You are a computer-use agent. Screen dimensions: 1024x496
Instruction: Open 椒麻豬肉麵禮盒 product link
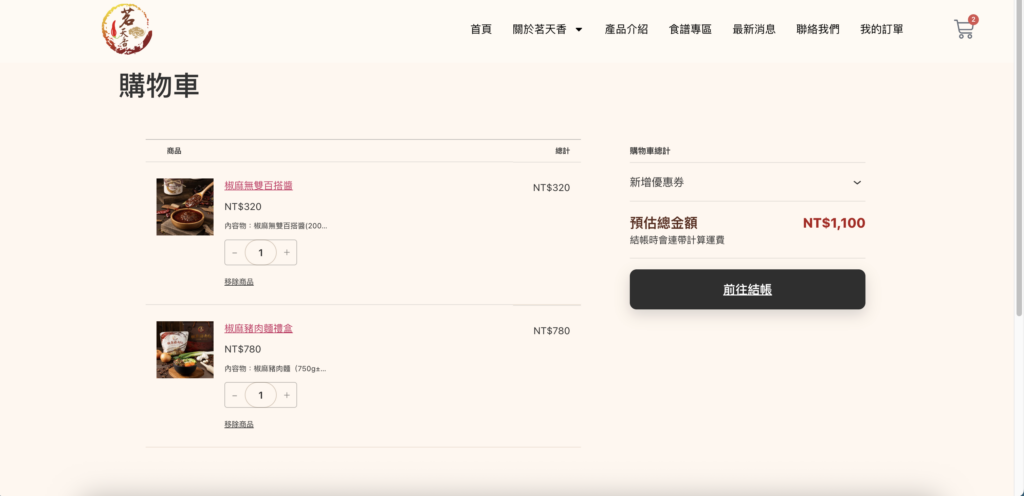(259, 328)
